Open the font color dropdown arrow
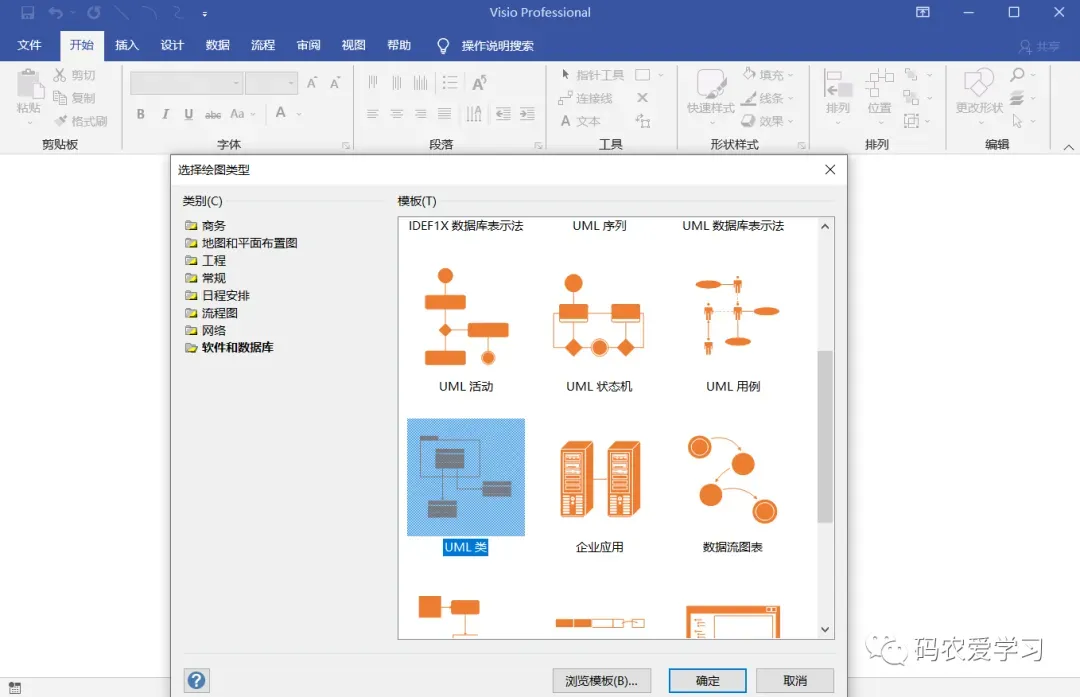Screen dimensions: 1080x697 299,114
